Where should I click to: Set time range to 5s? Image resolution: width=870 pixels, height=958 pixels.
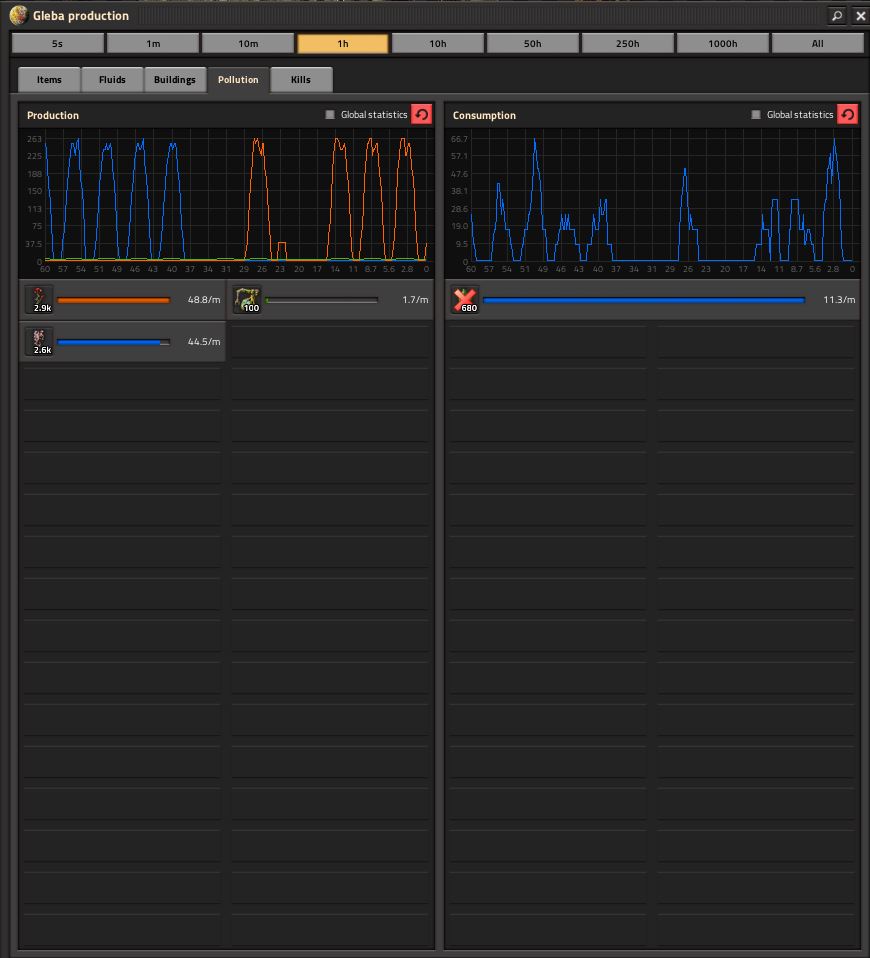click(58, 44)
